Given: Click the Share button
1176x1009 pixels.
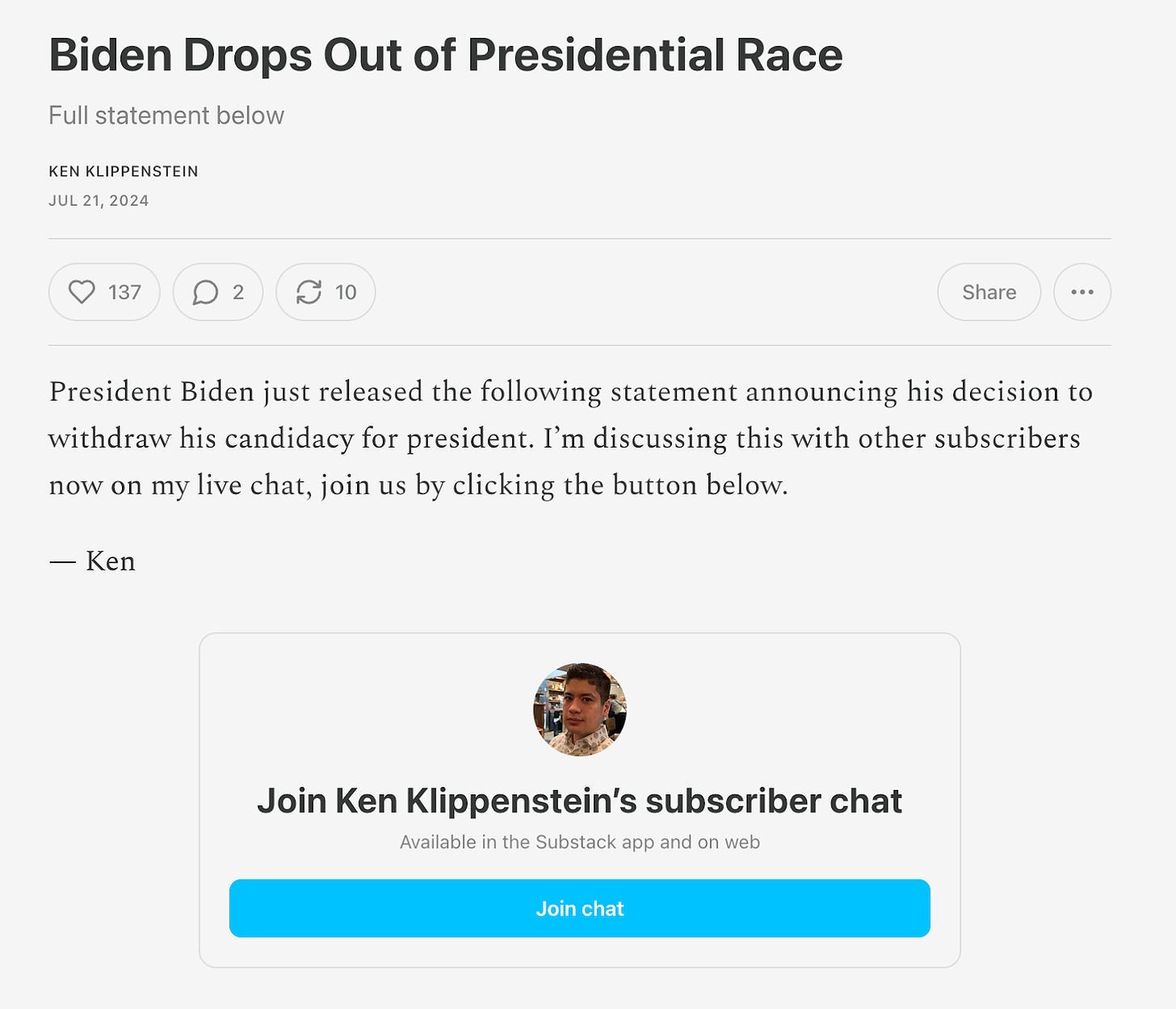Looking at the screenshot, I should 989,292.
